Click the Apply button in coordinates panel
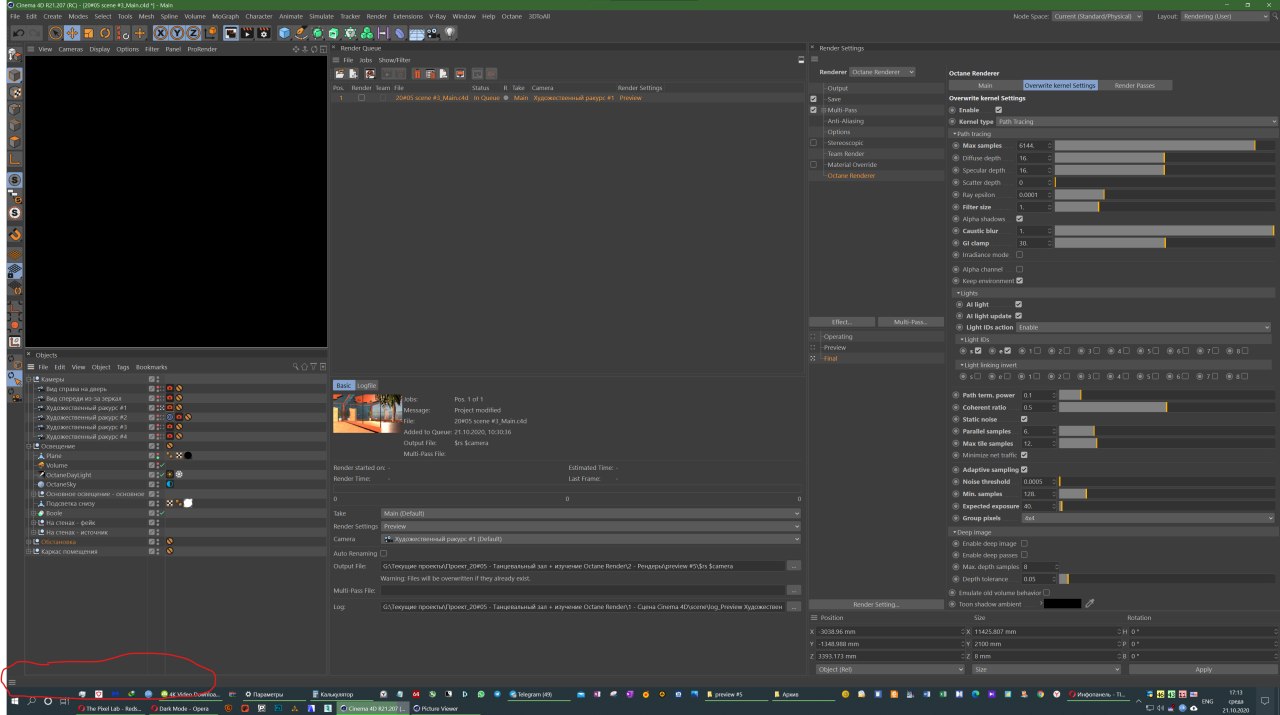Viewport: 1280px width, 715px height. [1203, 669]
